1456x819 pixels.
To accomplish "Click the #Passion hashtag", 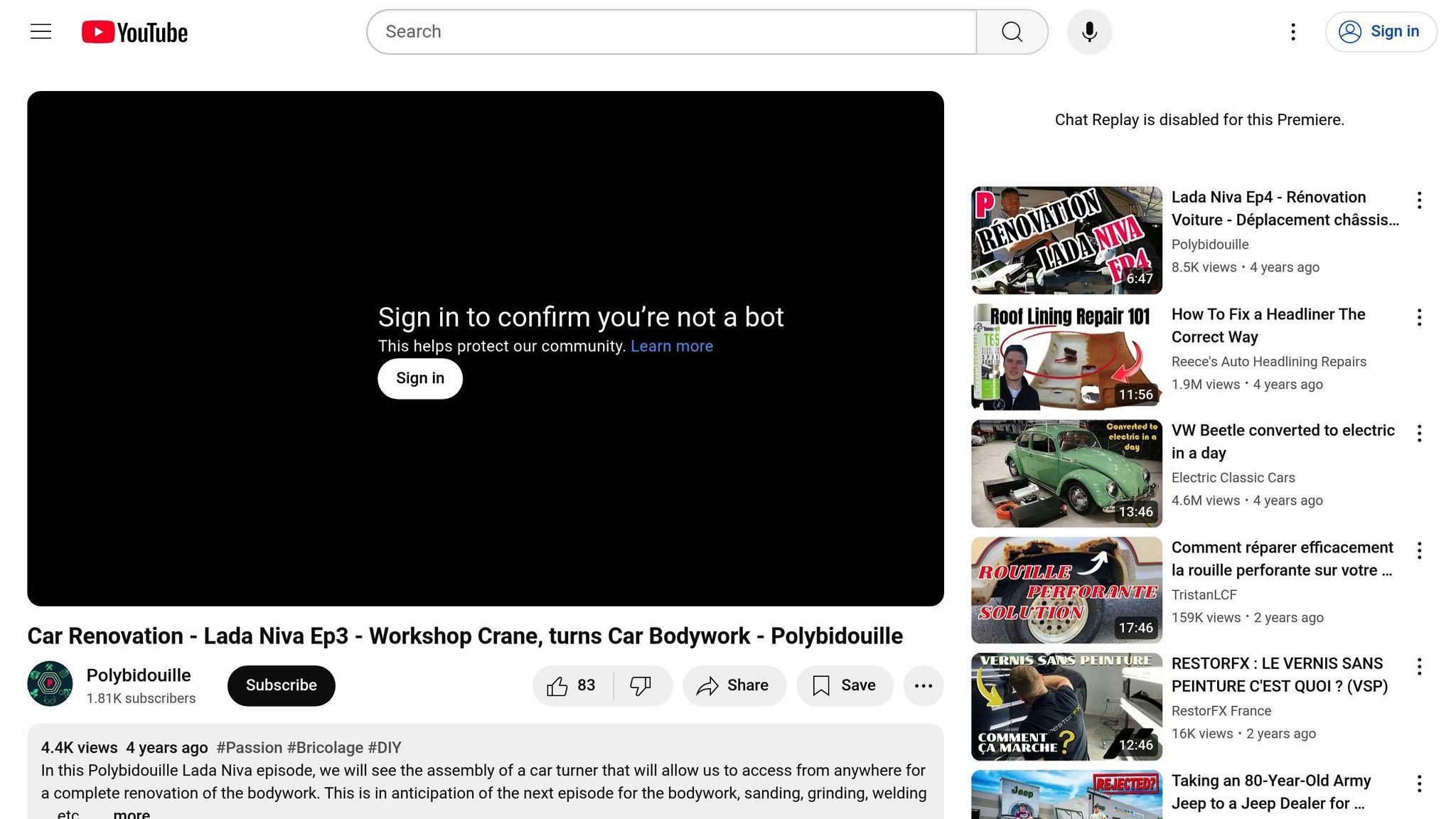I will [x=250, y=747].
